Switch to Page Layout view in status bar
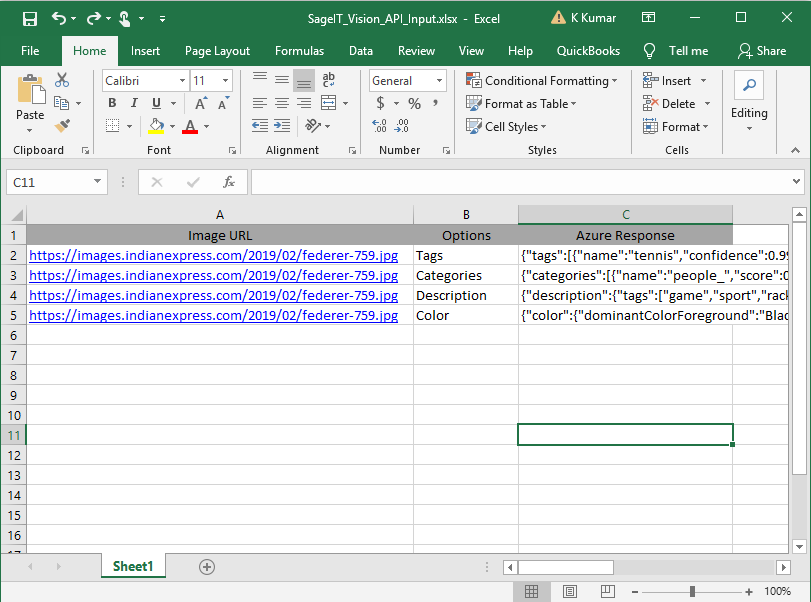The width and height of the screenshot is (811, 602). tap(567, 591)
